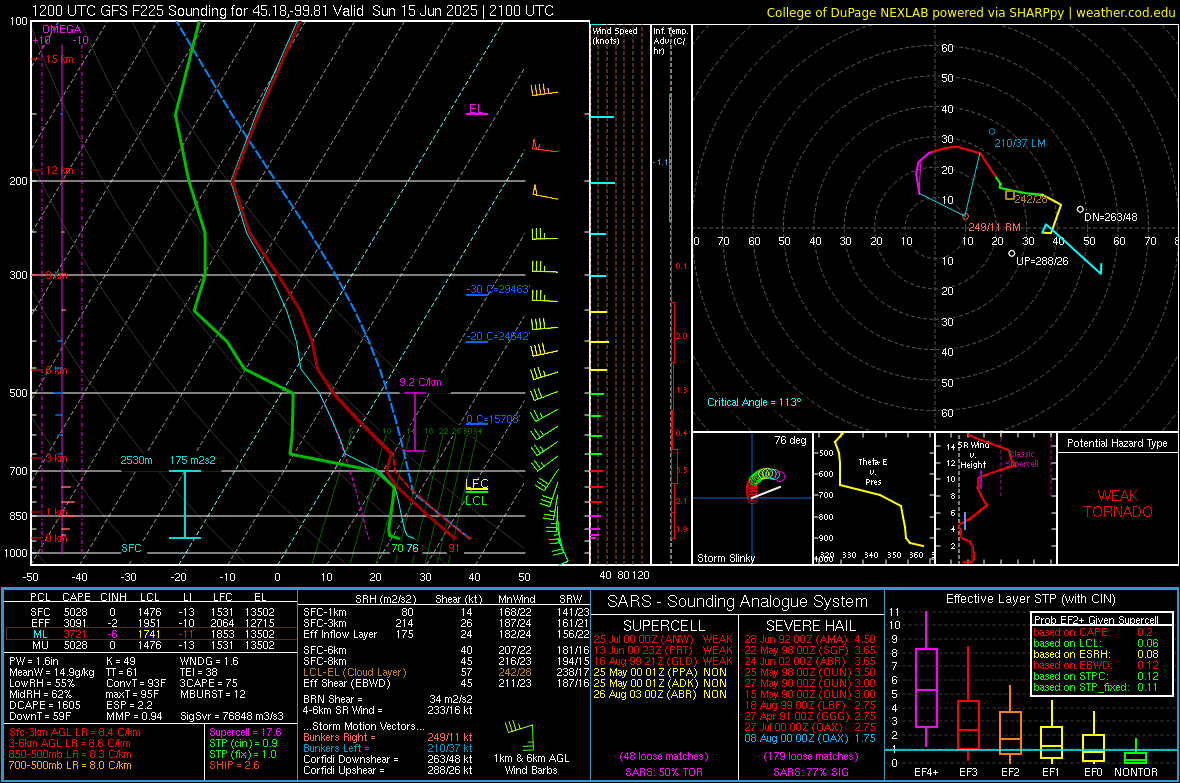Click the yellow LFC label
Viewport: 1180px width, 783px height.
476,484
